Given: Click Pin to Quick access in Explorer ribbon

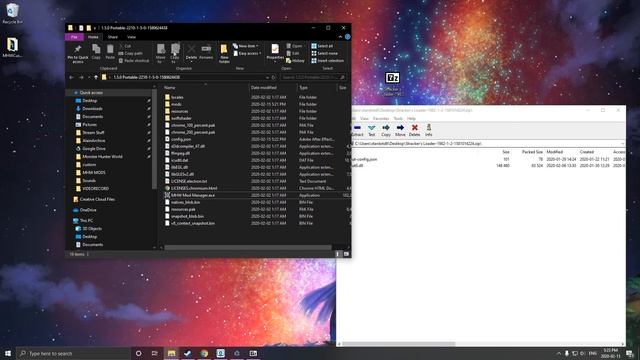Looking at the screenshot, I should click(x=78, y=53).
